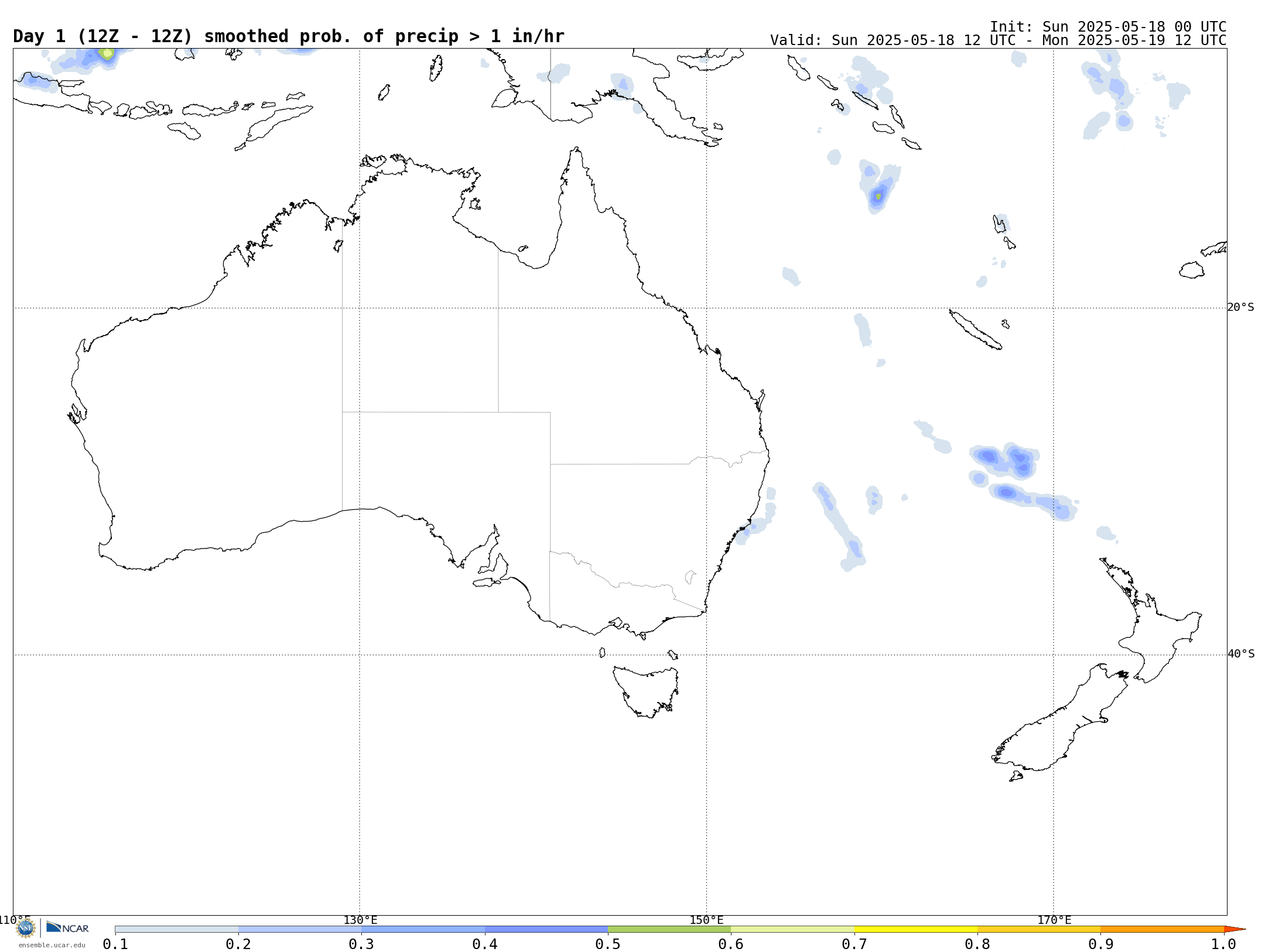
Task: Click the 0.6–0.7 pale yellow-green colorbar segment
Action: pyautogui.click(x=793, y=929)
